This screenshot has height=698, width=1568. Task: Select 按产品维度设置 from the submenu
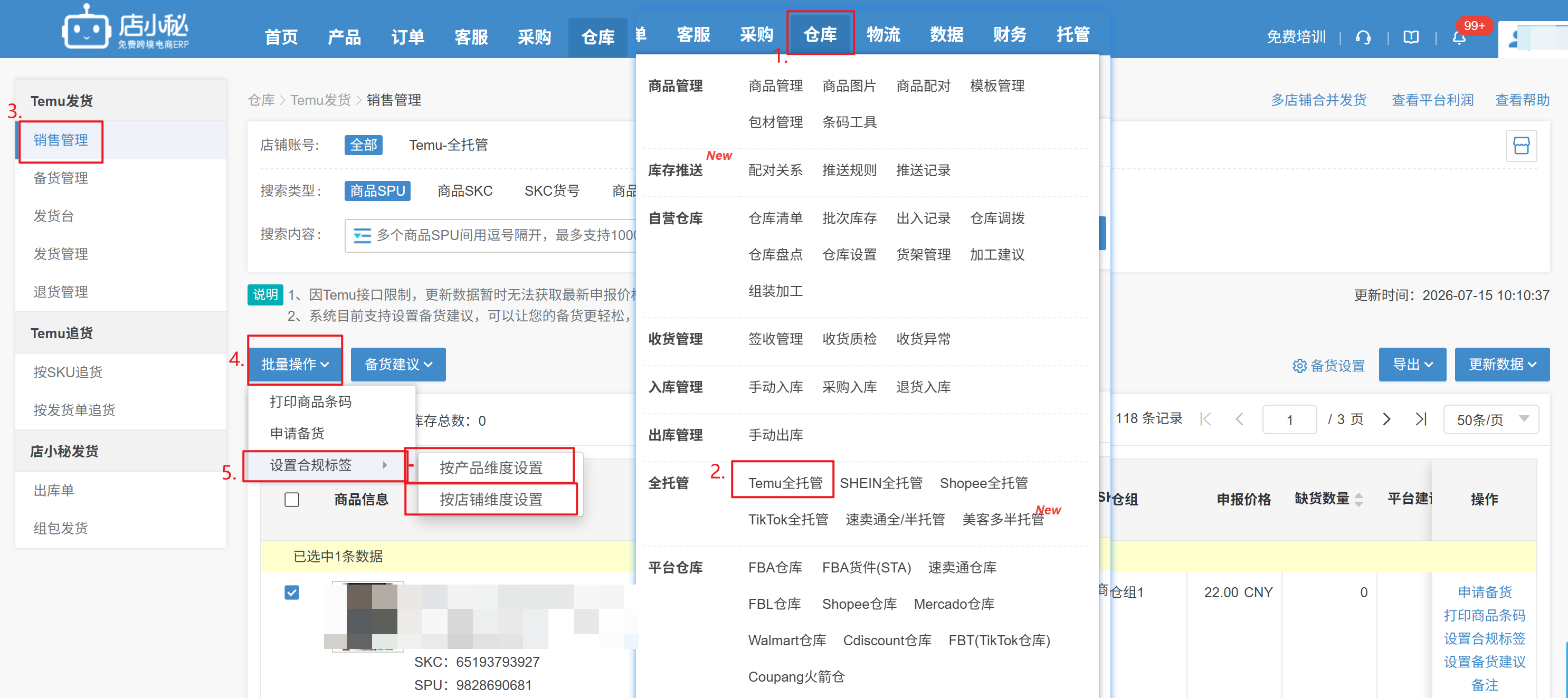coord(491,467)
